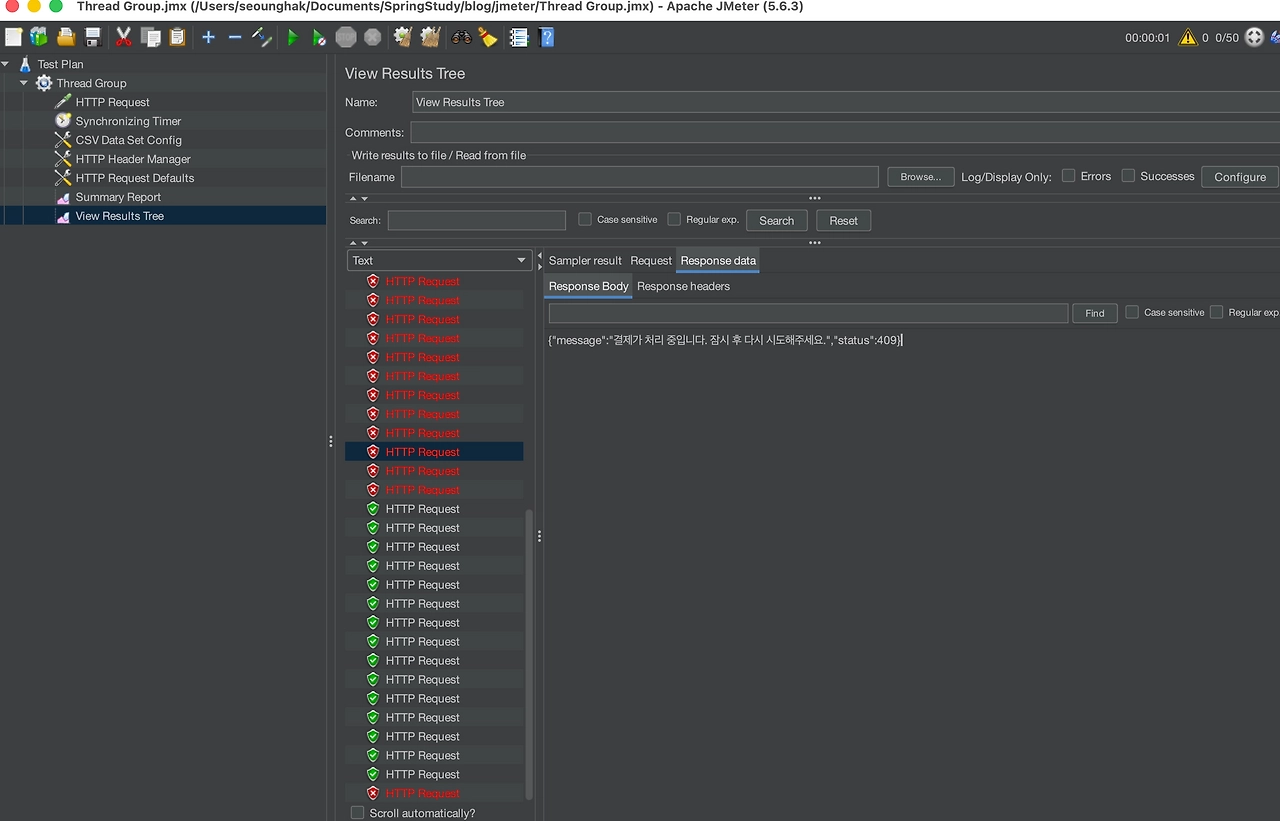Open the Function Helper dialog icon
Viewport: 1280px width, 821px height.
pos(519,37)
